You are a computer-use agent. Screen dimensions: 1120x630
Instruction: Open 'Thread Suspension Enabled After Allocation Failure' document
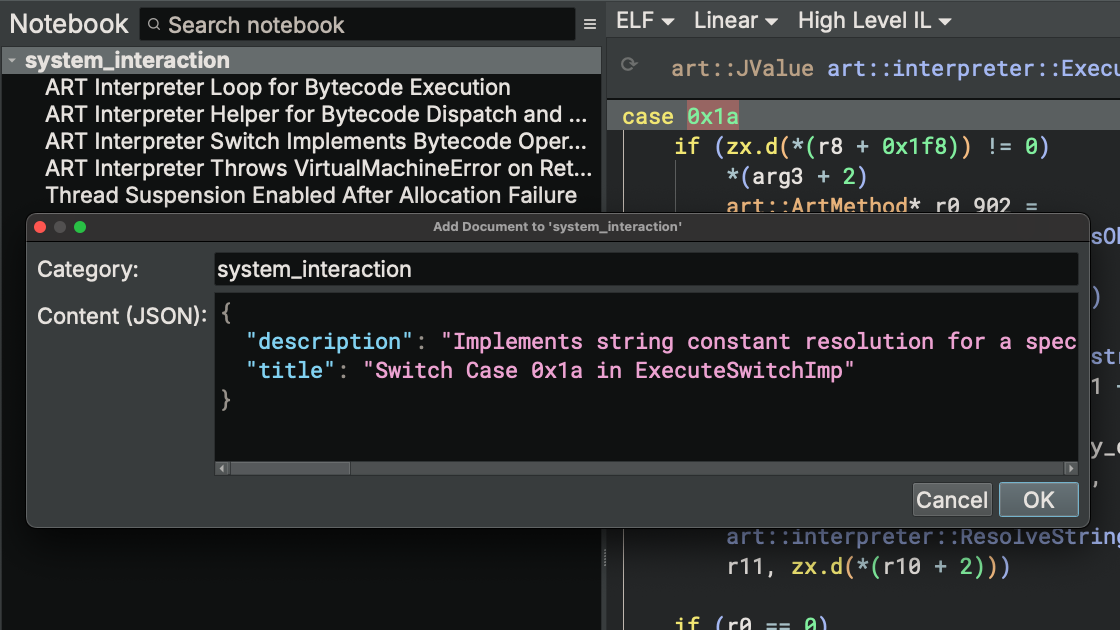[311, 195]
